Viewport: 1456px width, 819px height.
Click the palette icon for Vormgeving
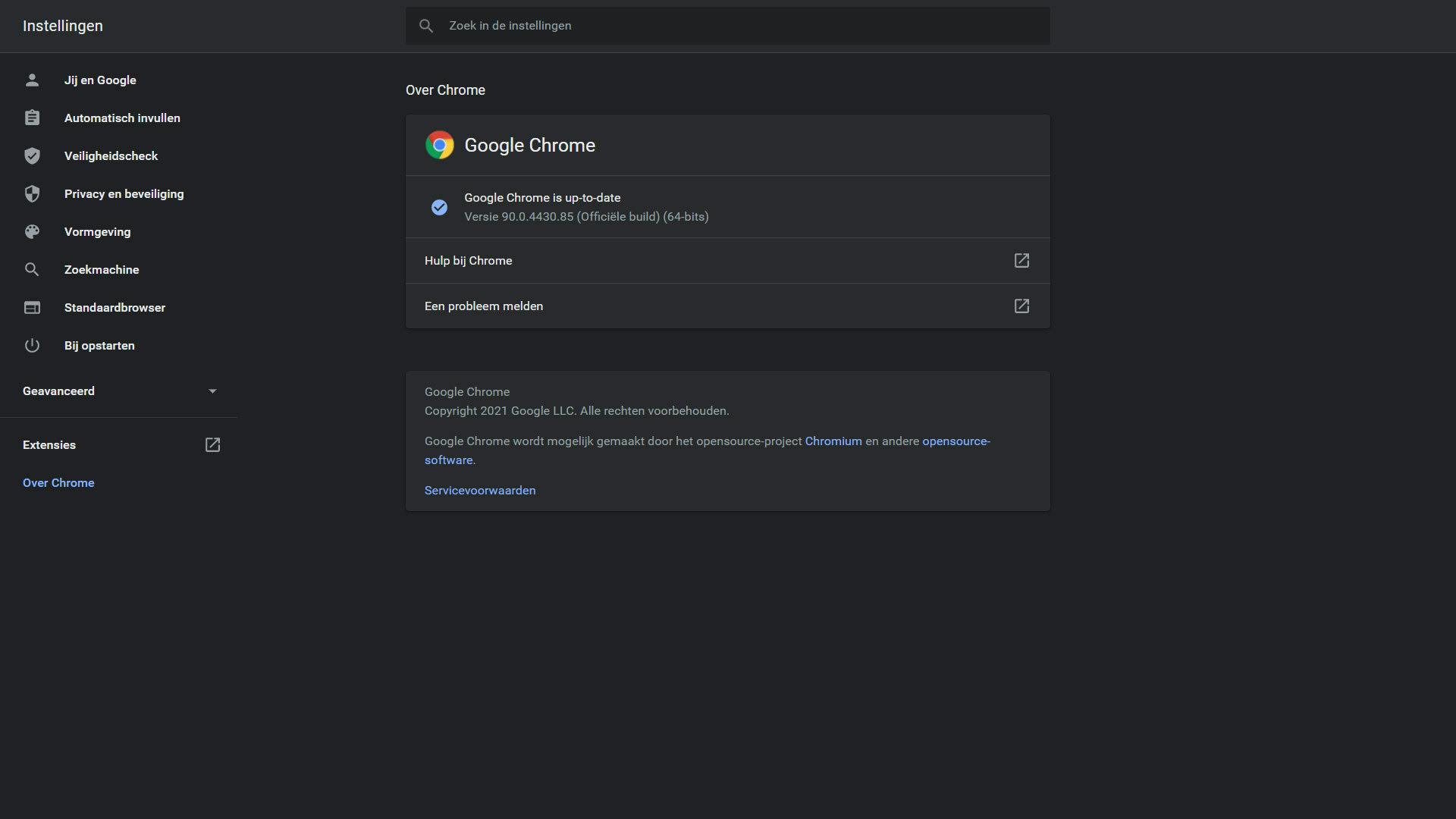[x=32, y=231]
